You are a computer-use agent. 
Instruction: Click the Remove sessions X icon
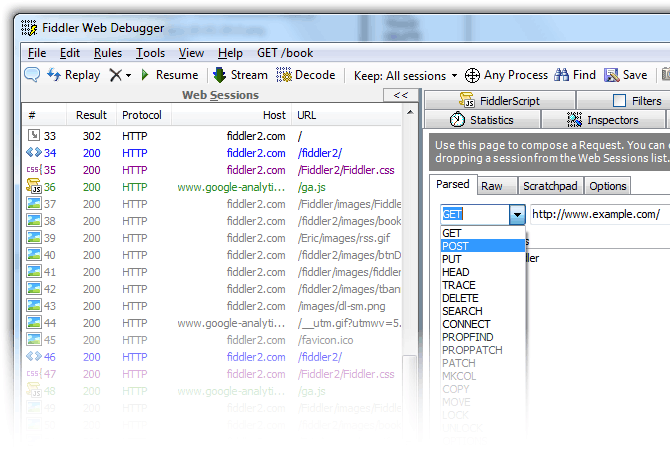point(116,75)
